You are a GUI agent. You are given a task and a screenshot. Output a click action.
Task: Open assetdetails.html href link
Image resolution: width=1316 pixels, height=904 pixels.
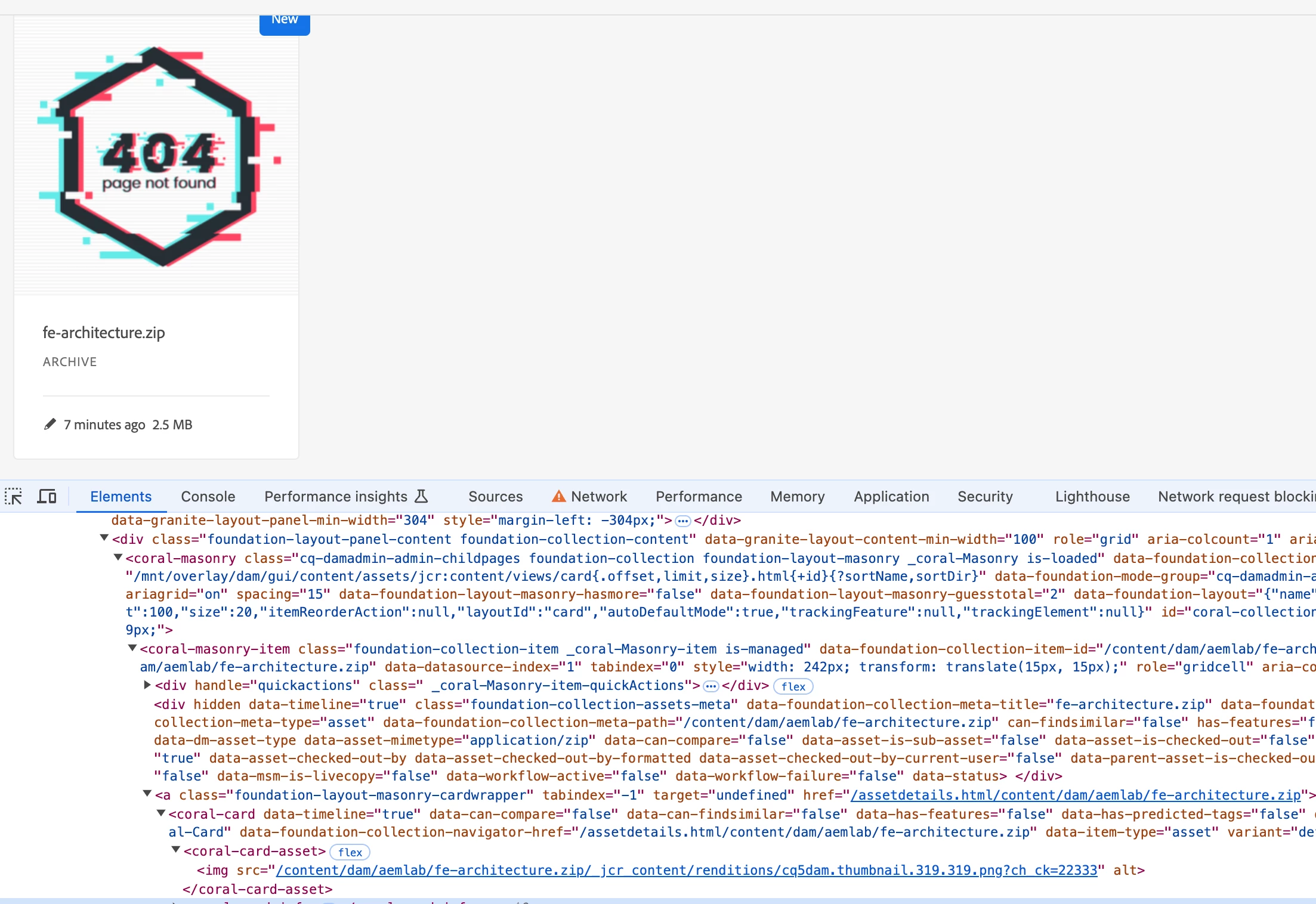click(x=1075, y=795)
